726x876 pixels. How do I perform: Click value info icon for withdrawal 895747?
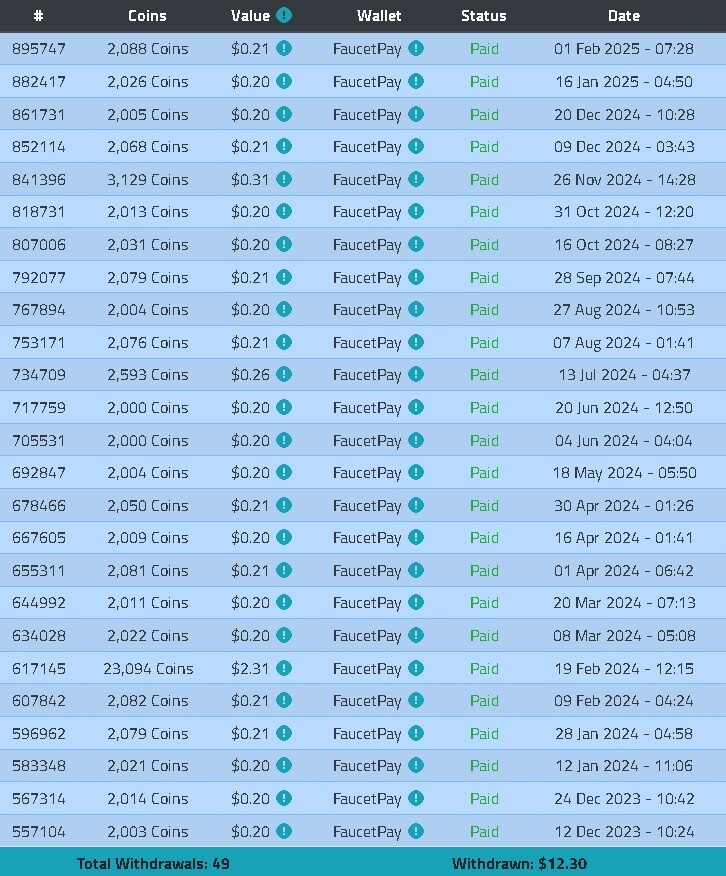coord(284,48)
